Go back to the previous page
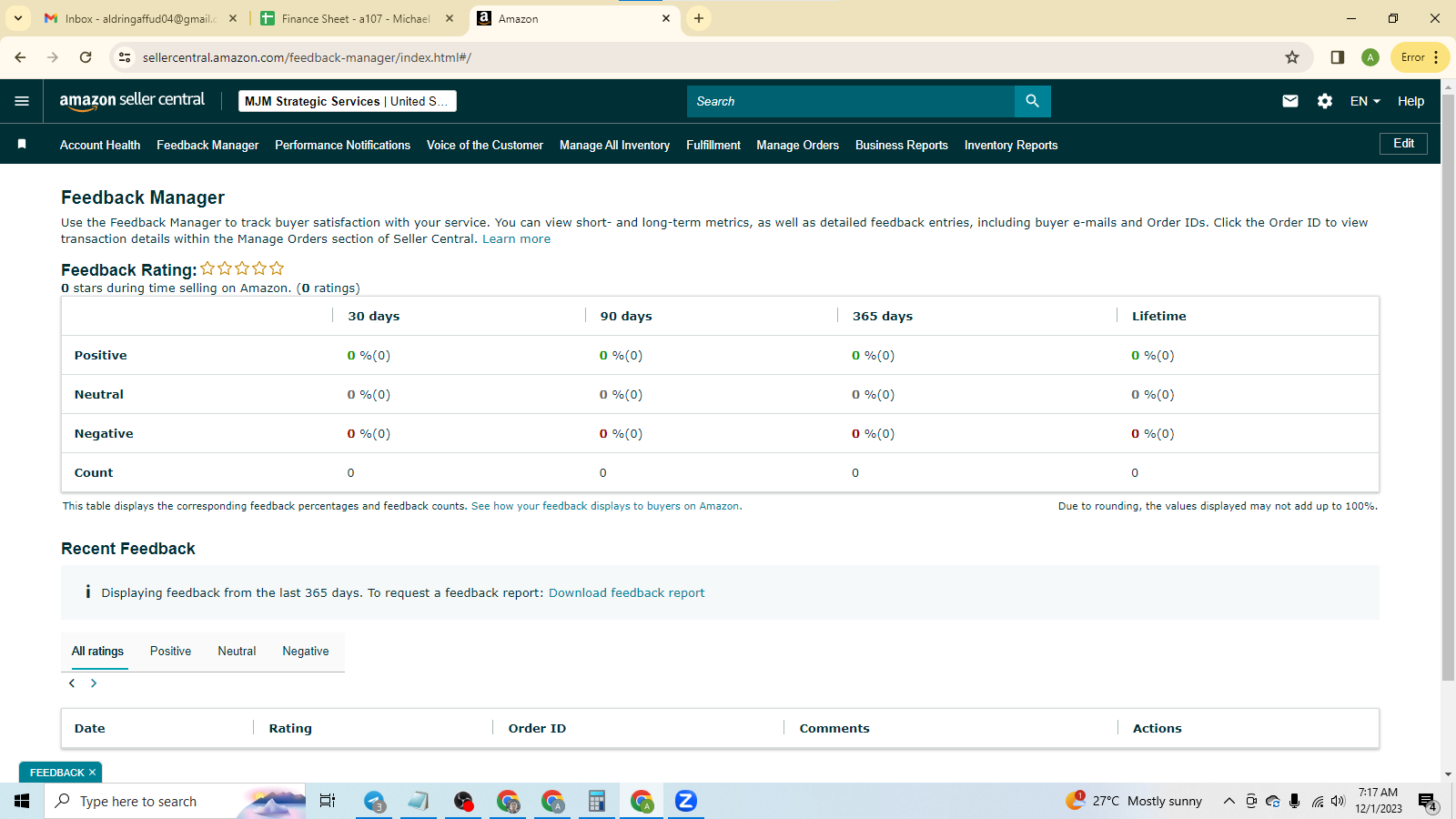 click(x=20, y=57)
